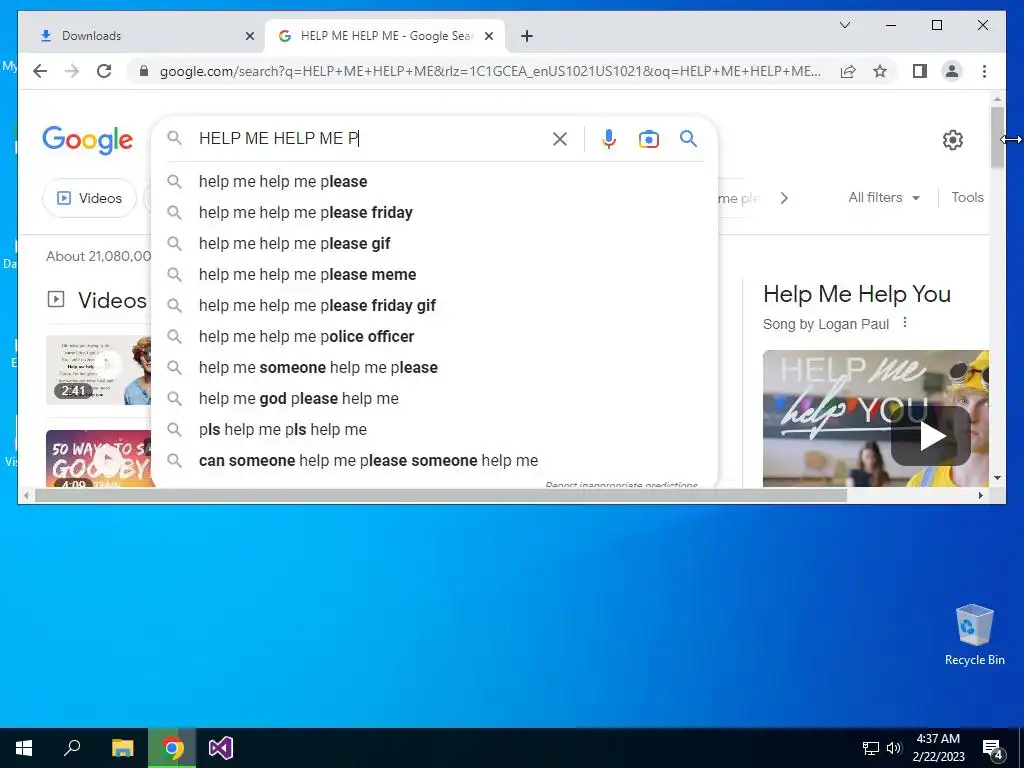Select the Recycle Bin on desktop

[974, 635]
